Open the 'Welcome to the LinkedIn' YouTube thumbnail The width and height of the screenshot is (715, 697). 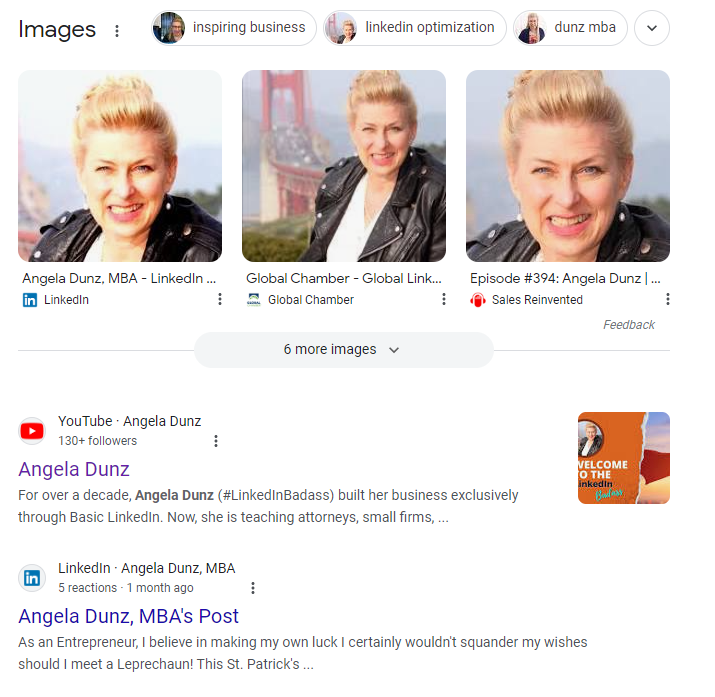624,458
